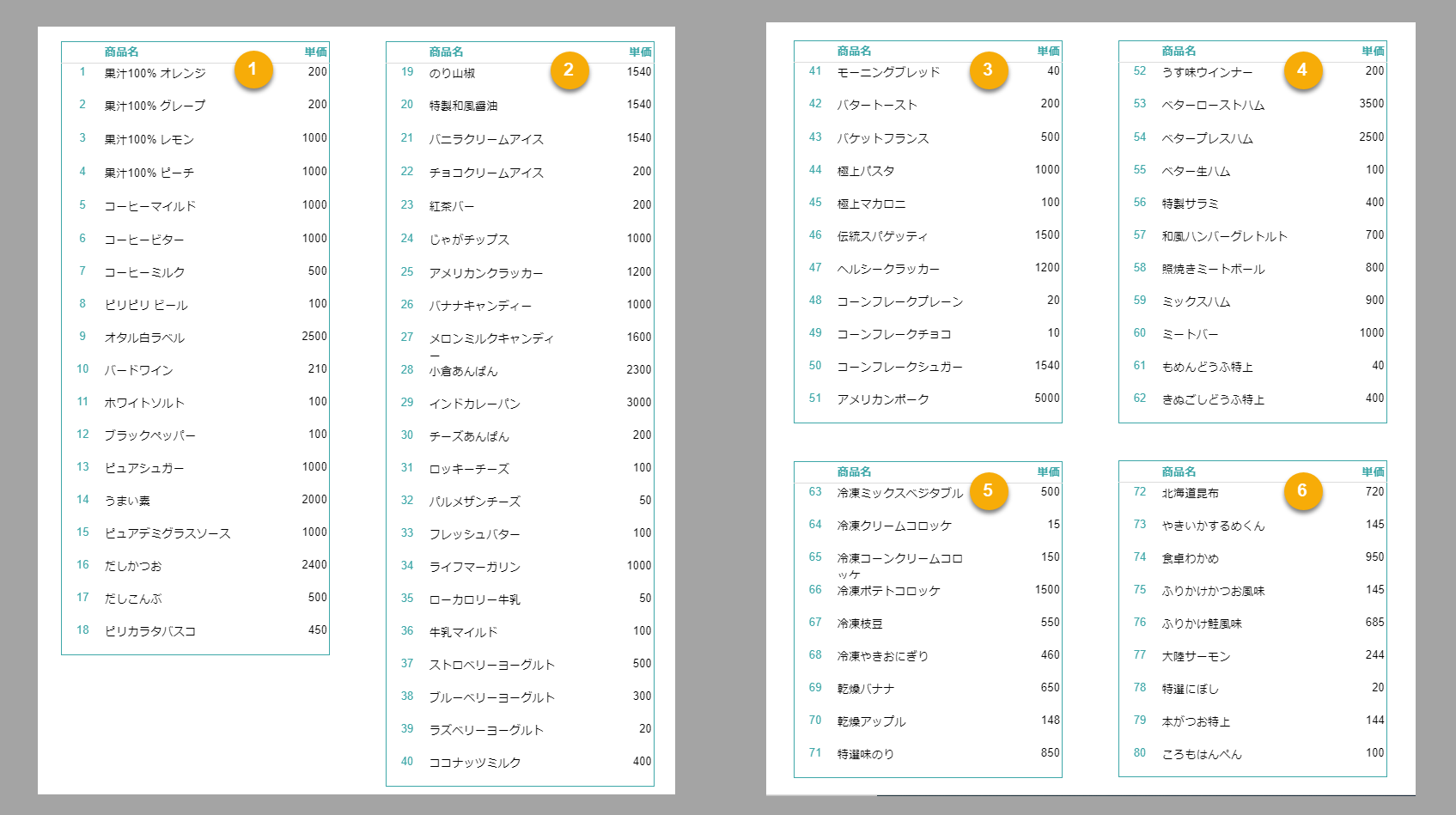Viewport: 1456px width, 815px height.
Task: Select the 単価 header in the second table
Action: tap(640, 52)
